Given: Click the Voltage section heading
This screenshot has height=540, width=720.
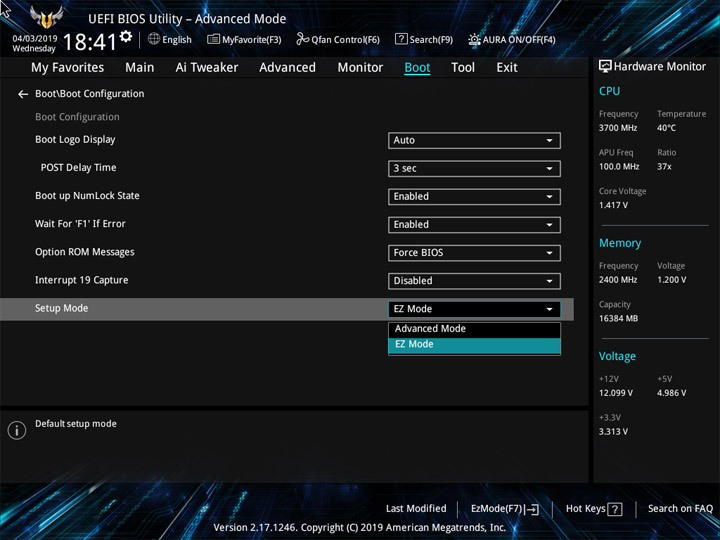Looking at the screenshot, I should click(618, 356).
